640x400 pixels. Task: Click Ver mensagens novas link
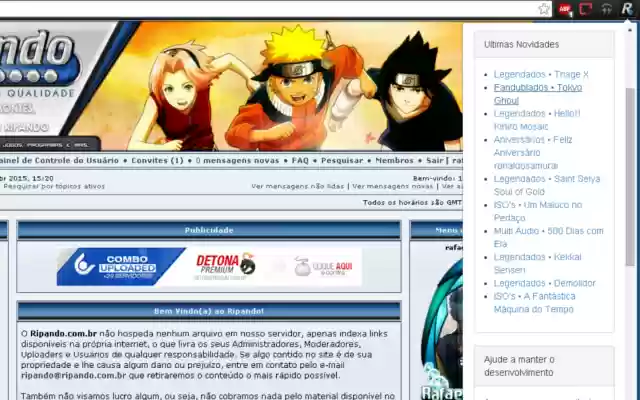[x=392, y=186]
